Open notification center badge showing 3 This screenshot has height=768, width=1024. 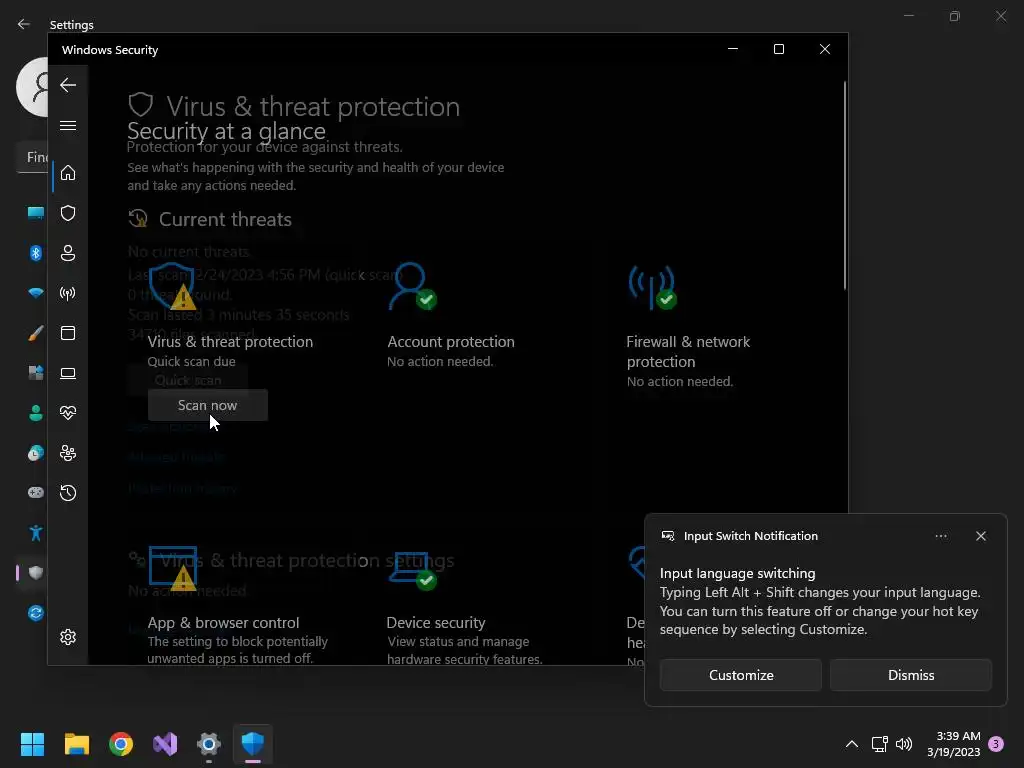point(996,744)
